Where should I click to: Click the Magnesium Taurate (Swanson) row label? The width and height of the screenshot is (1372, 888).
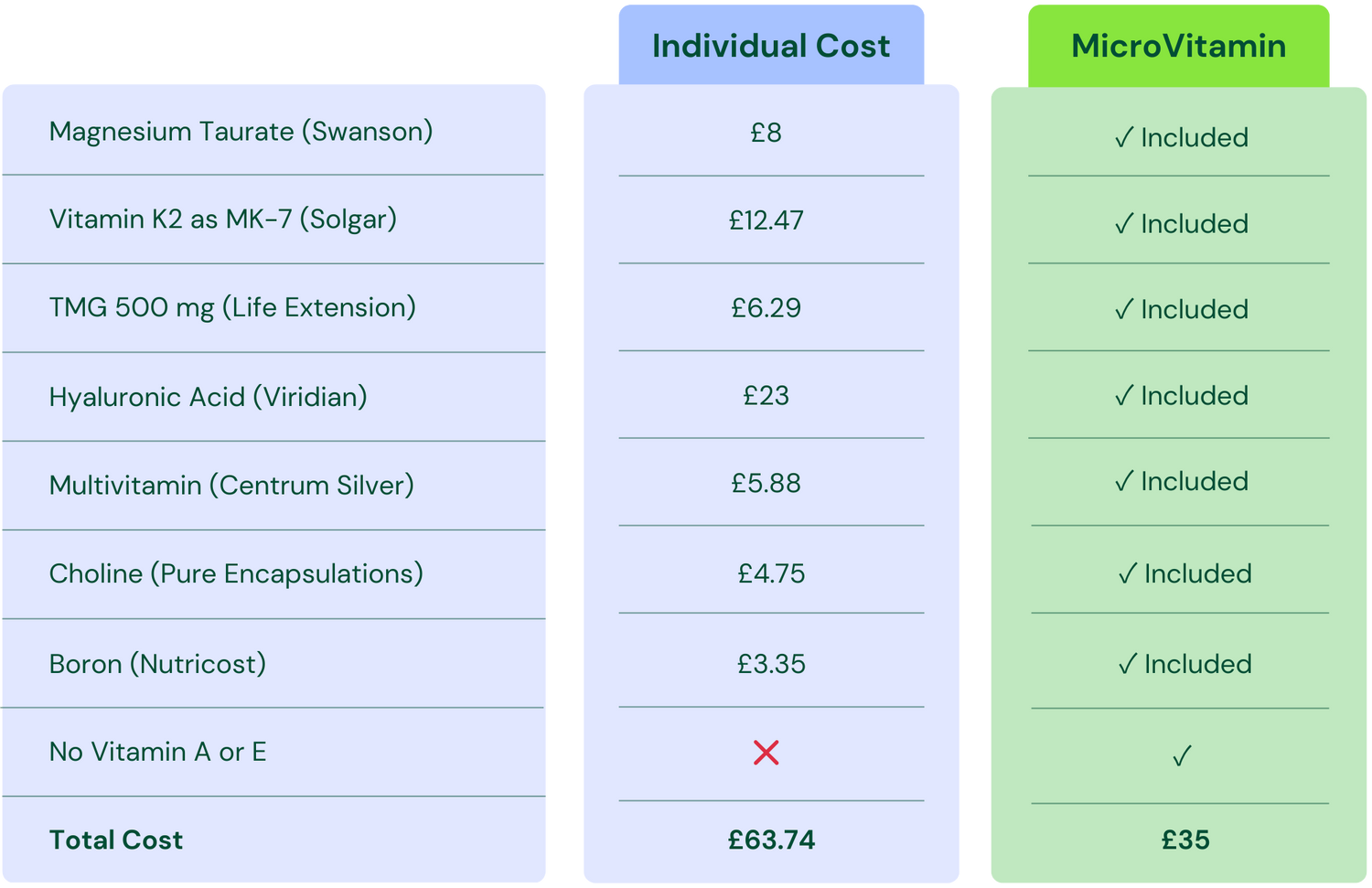[241, 132]
